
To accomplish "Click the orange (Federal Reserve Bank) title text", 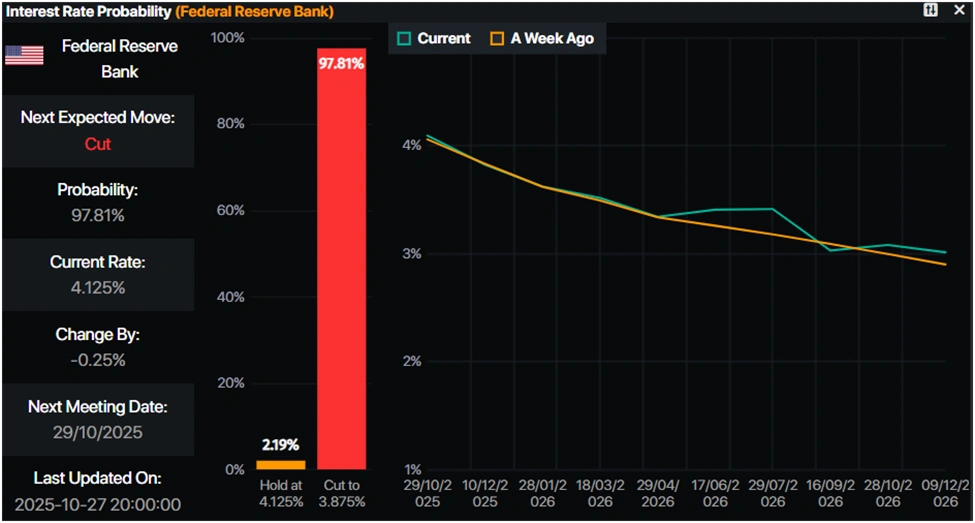I will click(x=254, y=11).
